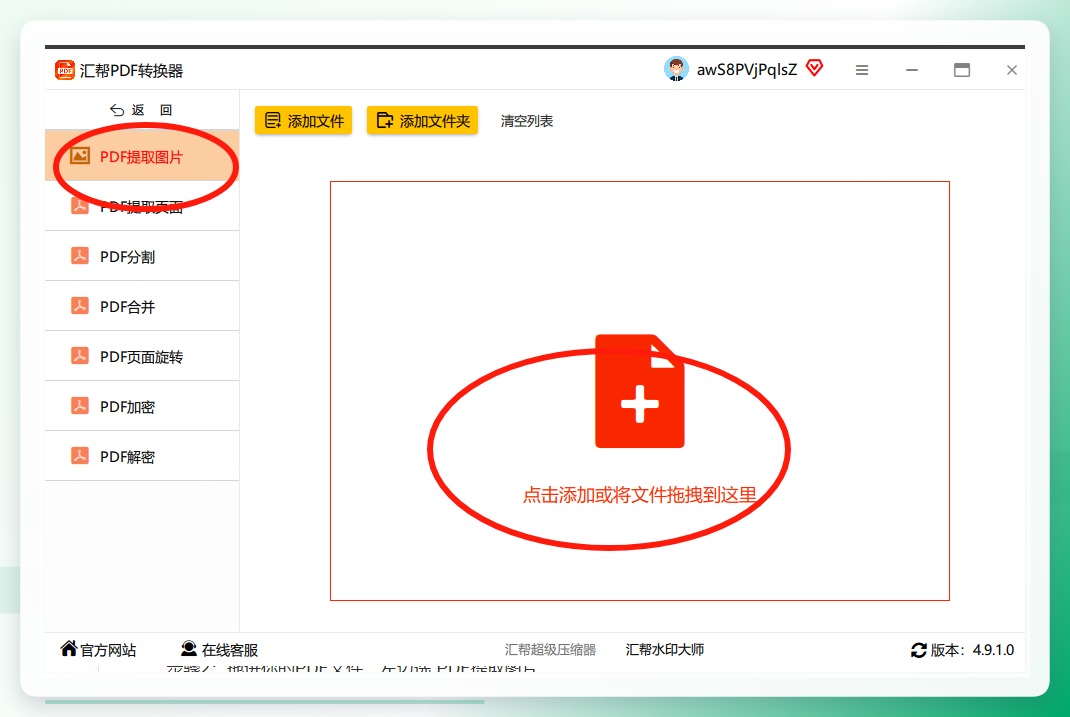Click the 点击添加或将文件拖拽到这里 text

639,495
